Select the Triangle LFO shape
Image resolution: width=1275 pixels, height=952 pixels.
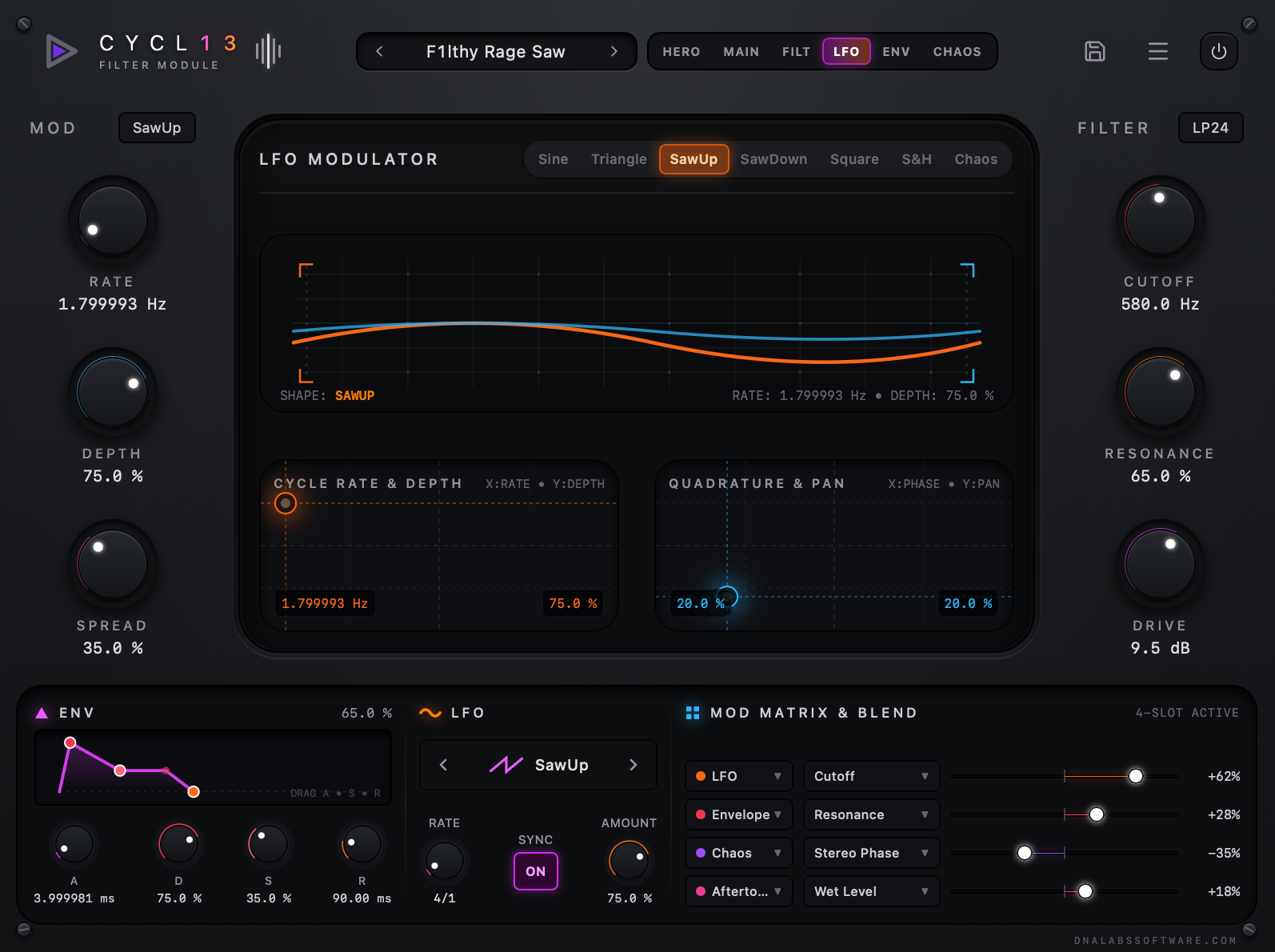point(619,159)
